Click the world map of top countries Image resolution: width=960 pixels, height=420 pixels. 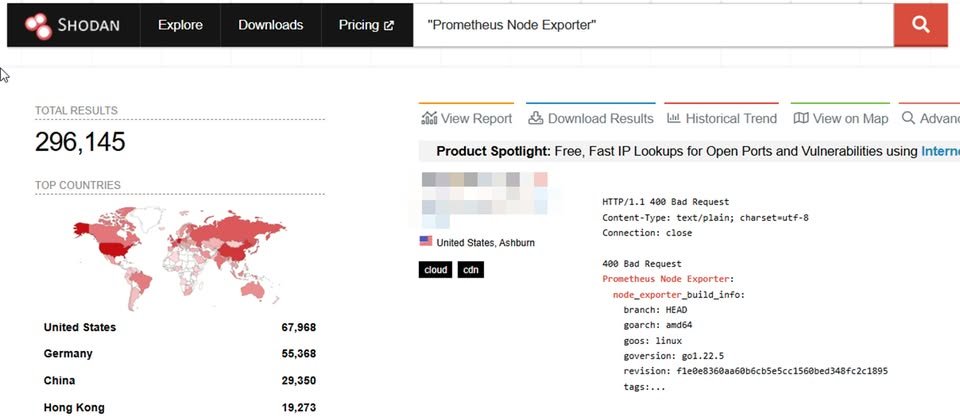179,258
